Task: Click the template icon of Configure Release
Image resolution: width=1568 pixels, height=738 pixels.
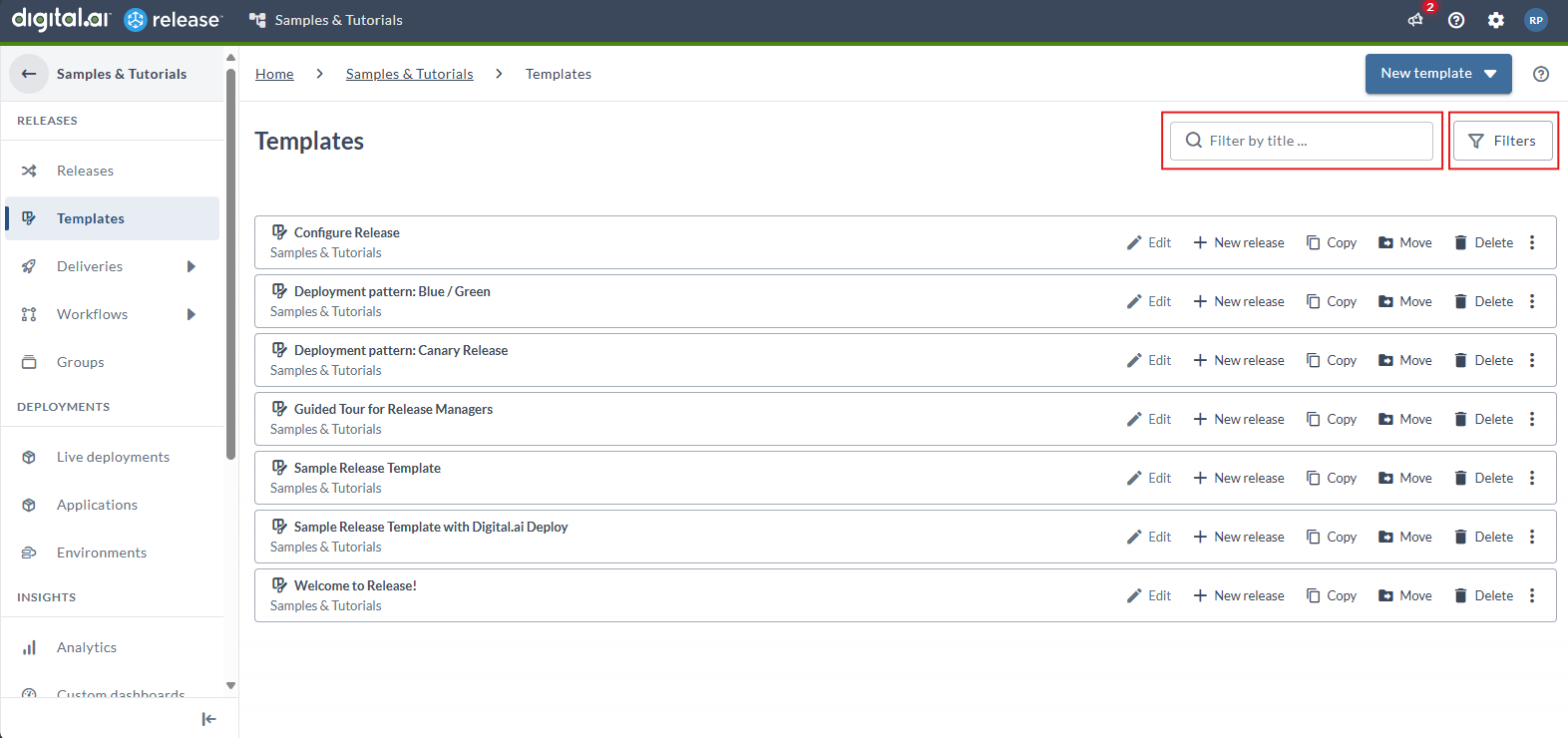Action: (x=279, y=231)
